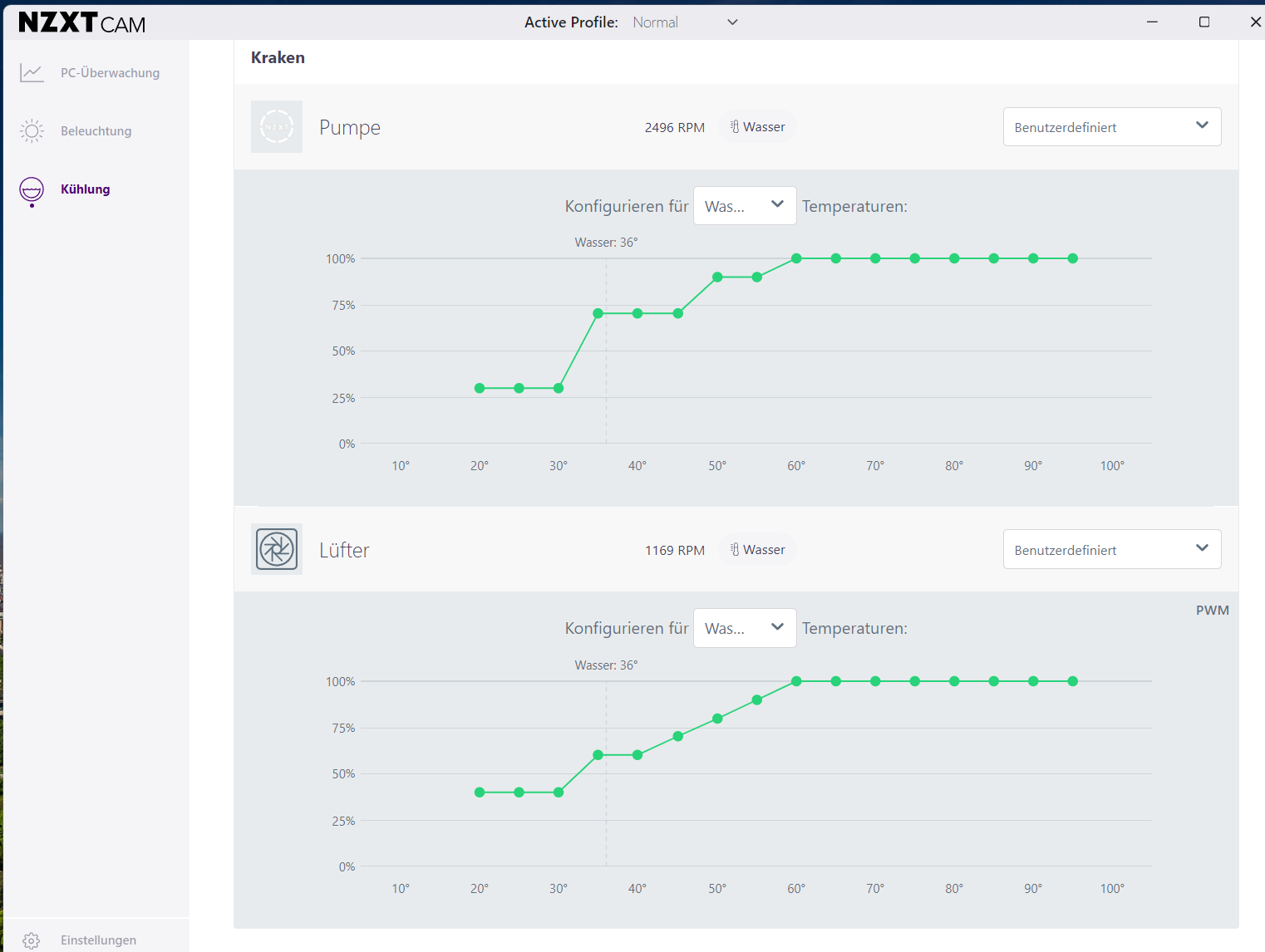Select the fan curve point at 60°
The image size is (1265, 952).
[x=796, y=681]
